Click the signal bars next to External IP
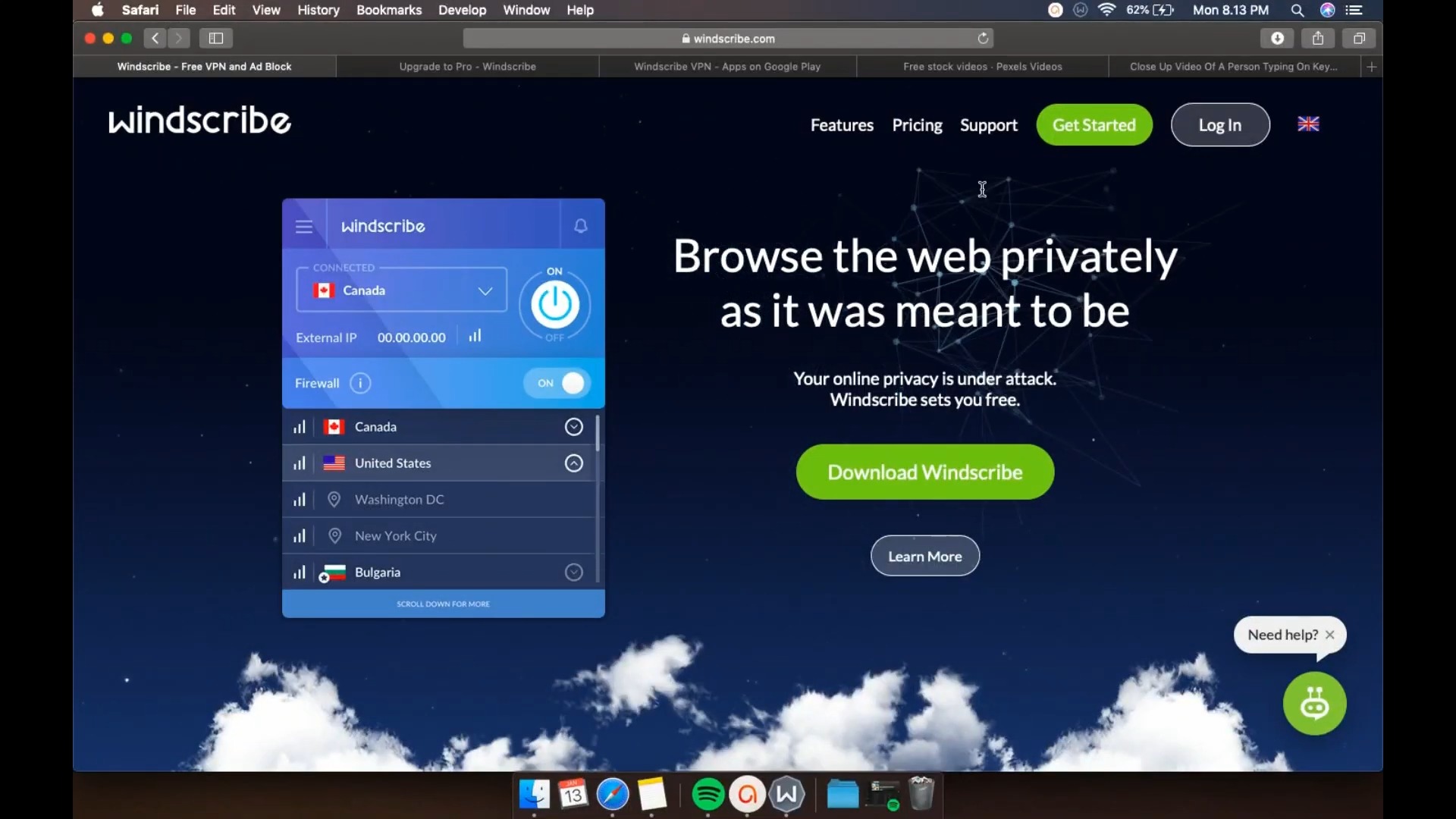 pyautogui.click(x=475, y=336)
